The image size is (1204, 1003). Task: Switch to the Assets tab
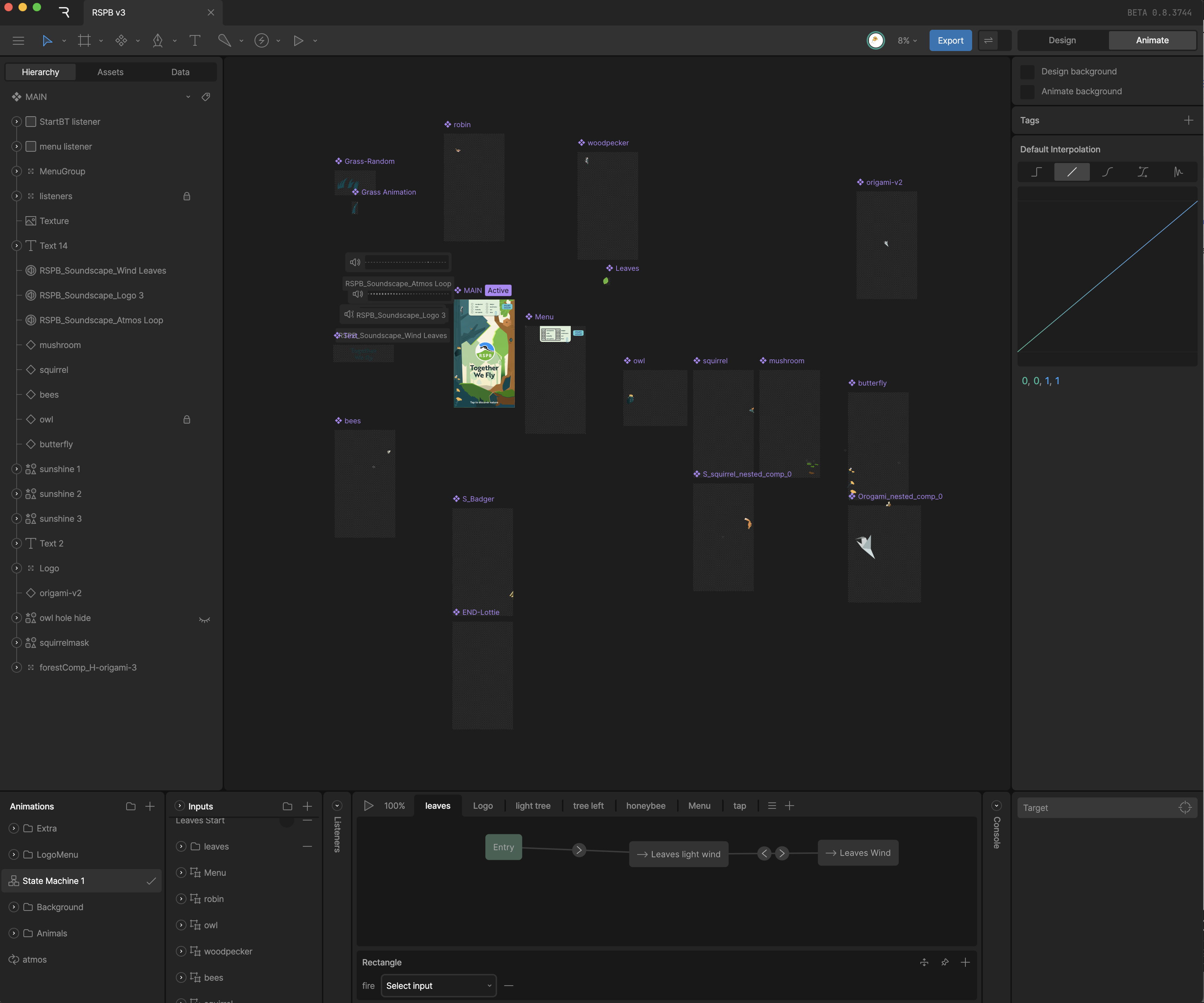[110, 72]
